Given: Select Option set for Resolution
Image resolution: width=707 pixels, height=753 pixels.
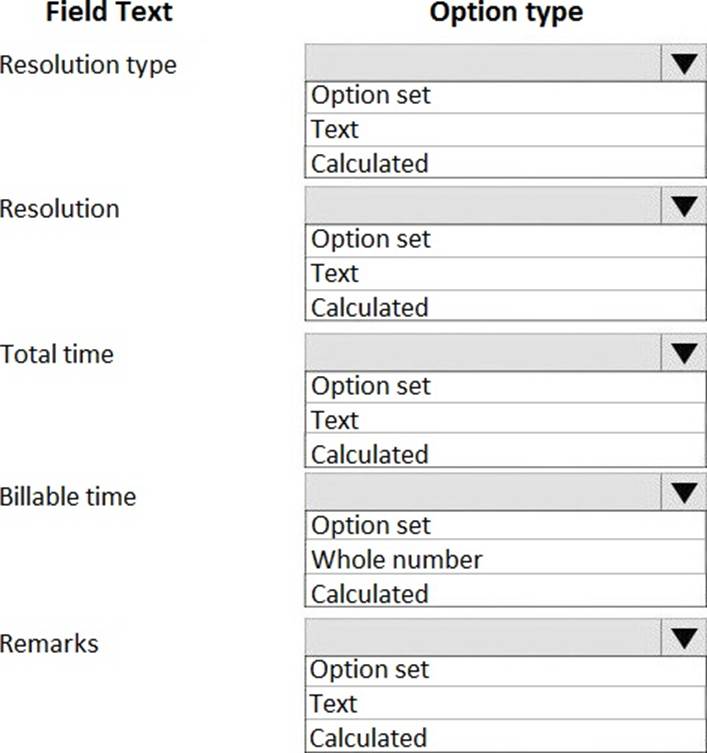Looking at the screenshot, I should click(x=505, y=240).
